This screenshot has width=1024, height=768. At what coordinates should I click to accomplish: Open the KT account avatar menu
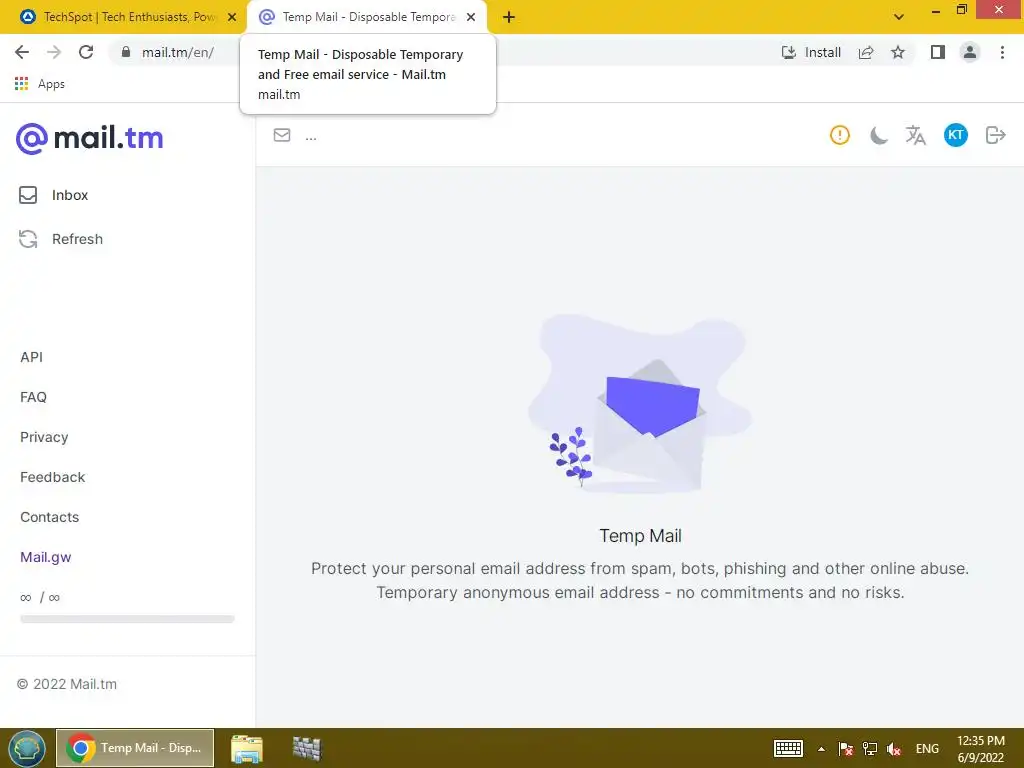pyautogui.click(x=955, y=135)
